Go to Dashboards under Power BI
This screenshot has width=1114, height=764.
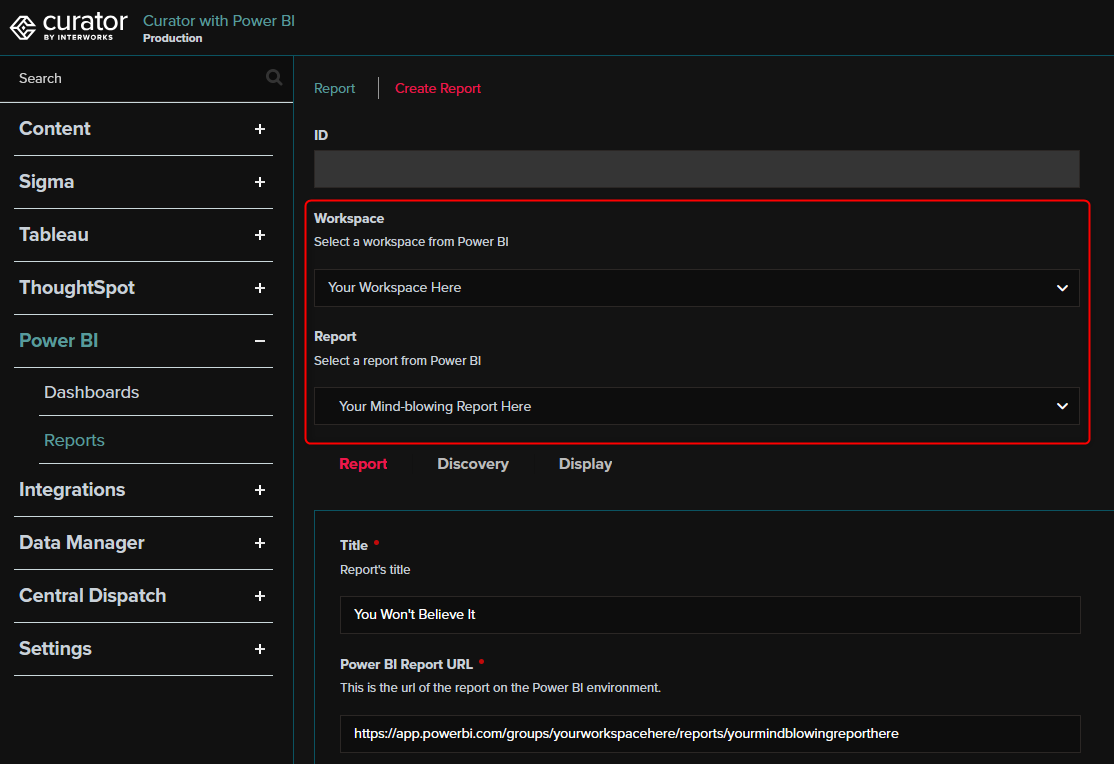click(x=92, y=392)
